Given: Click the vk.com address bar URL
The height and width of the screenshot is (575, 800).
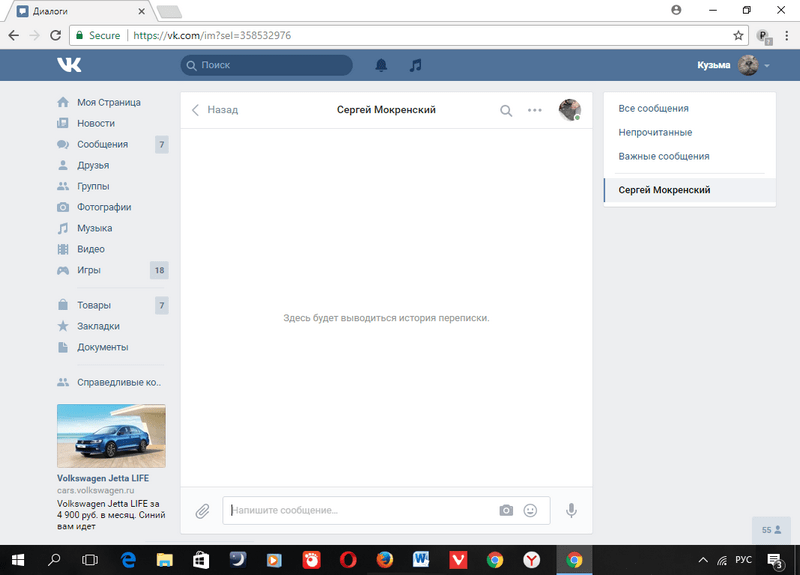Looking at the screenshot, I should (x=212, y=35).
